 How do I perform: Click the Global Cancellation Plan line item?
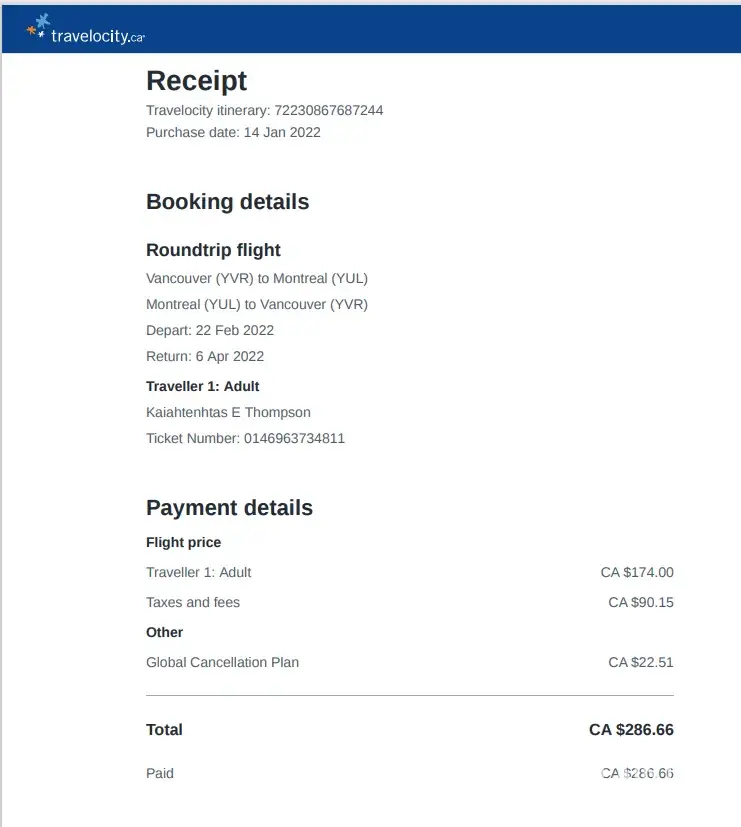click(x=222, y=662)
